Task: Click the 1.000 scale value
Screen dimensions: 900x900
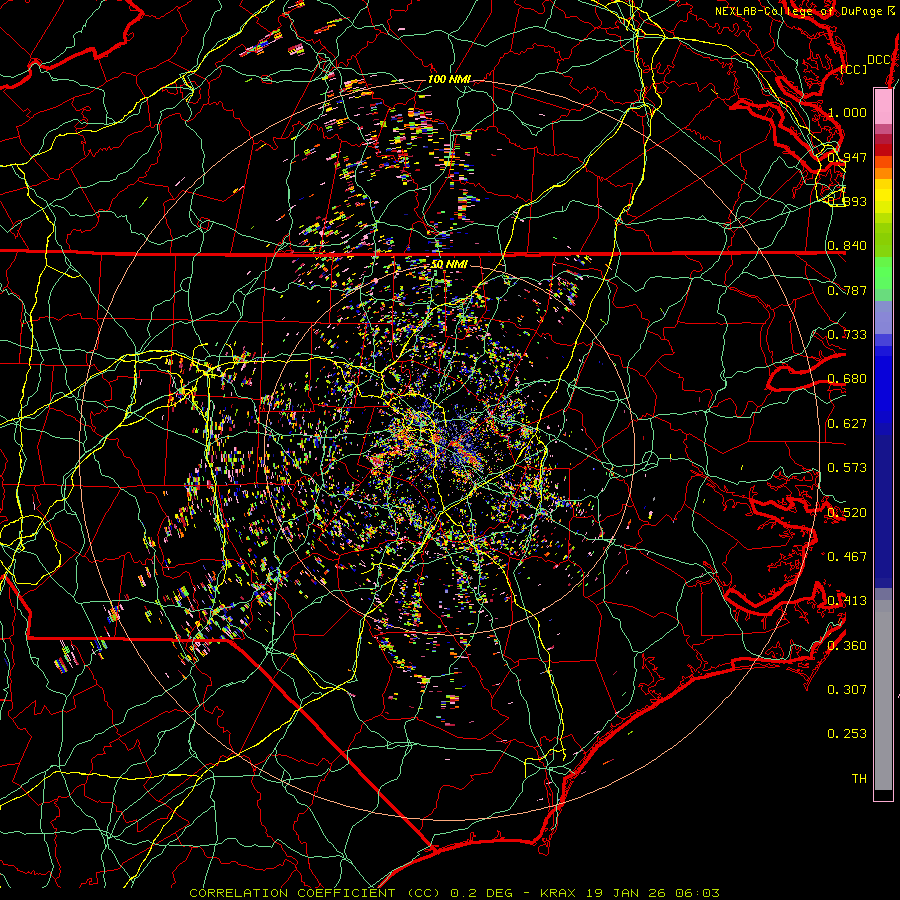Action: coord(847,112)
